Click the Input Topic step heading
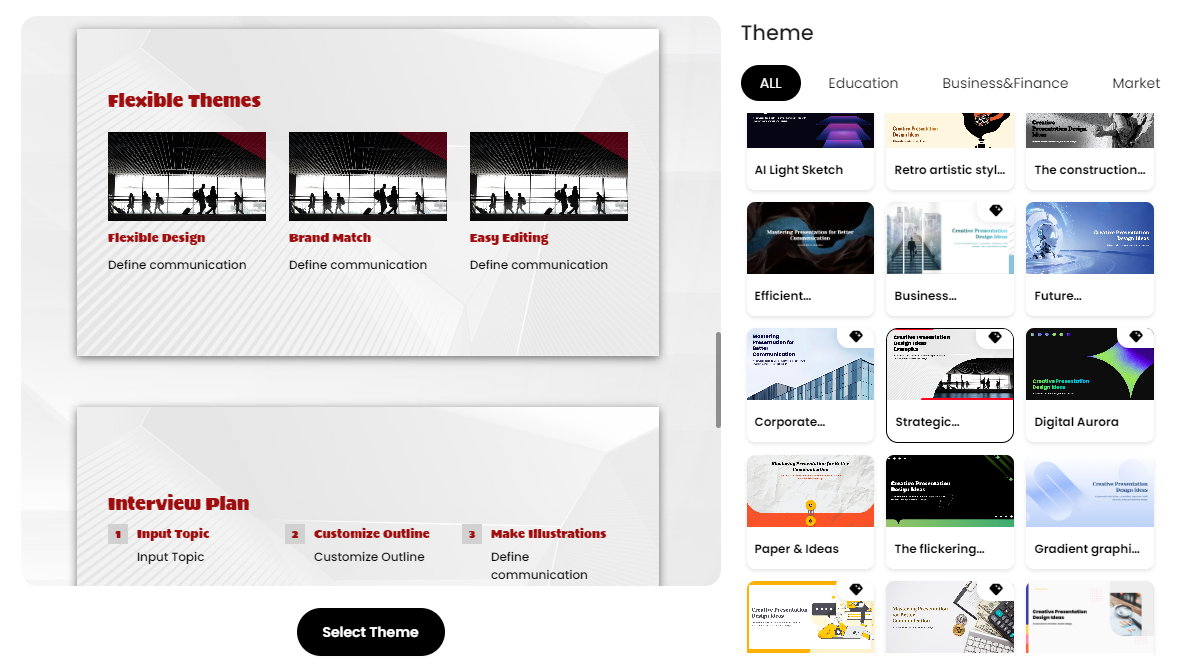Screen dimensions: 1189x671 [x=173, y=534]
